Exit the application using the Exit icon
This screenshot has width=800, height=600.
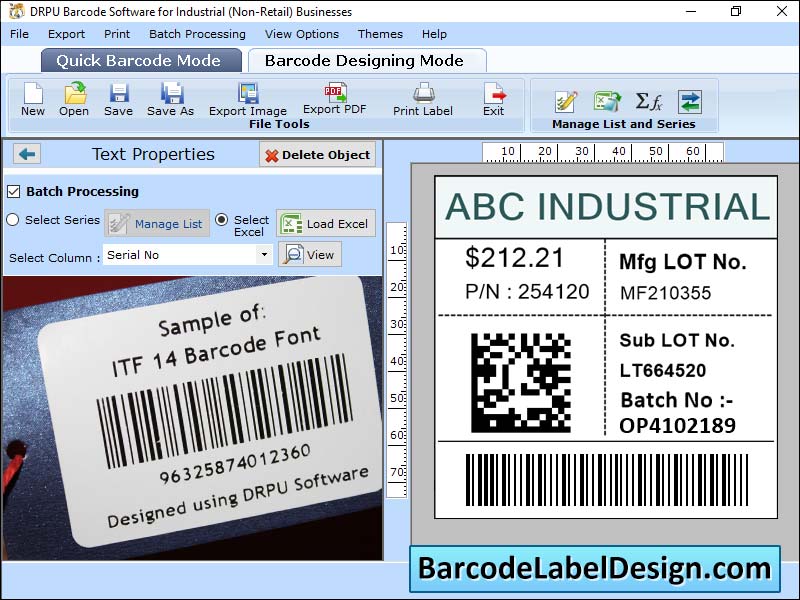click(493, 100)
